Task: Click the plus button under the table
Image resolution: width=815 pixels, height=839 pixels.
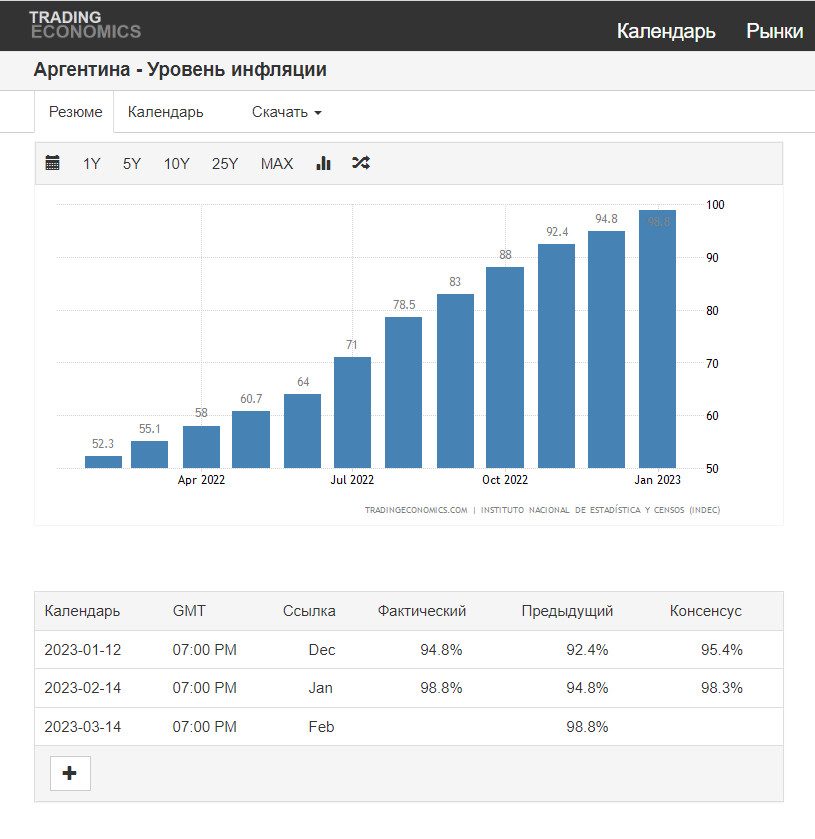Action: tap(70, 773)
